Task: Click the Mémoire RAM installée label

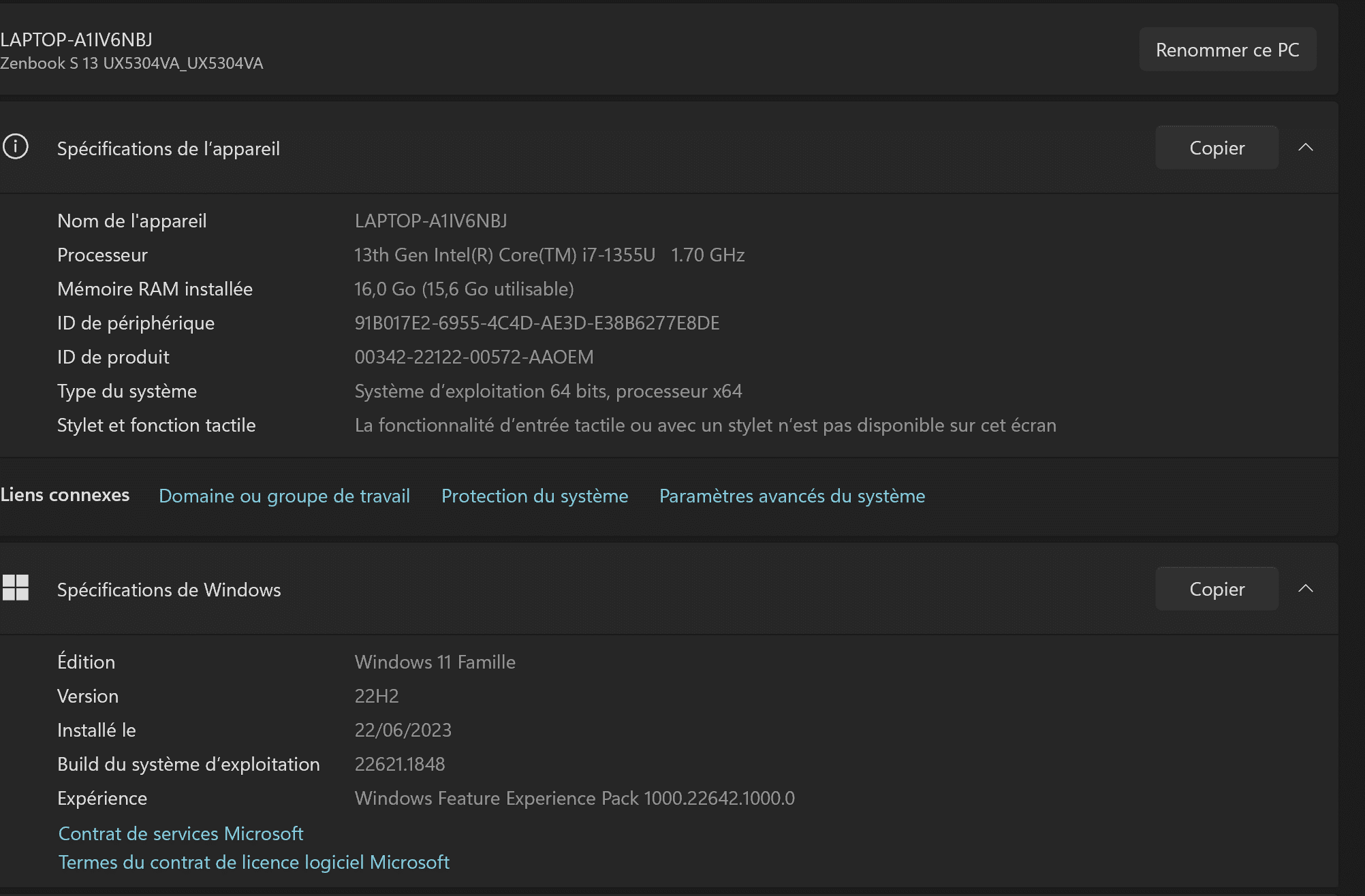Action: [x=155, y=289]
